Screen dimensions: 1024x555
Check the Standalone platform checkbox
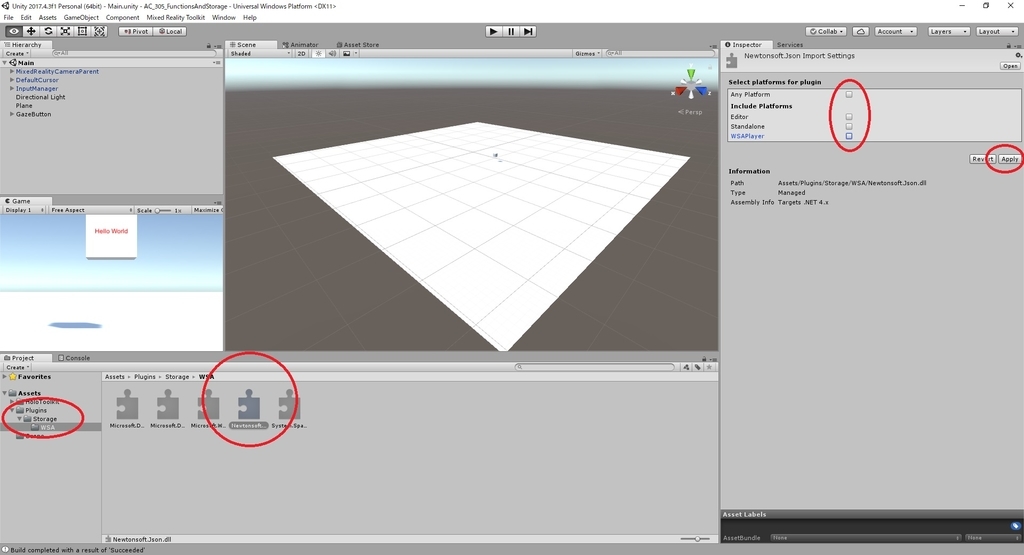click(x=849, y=126)
